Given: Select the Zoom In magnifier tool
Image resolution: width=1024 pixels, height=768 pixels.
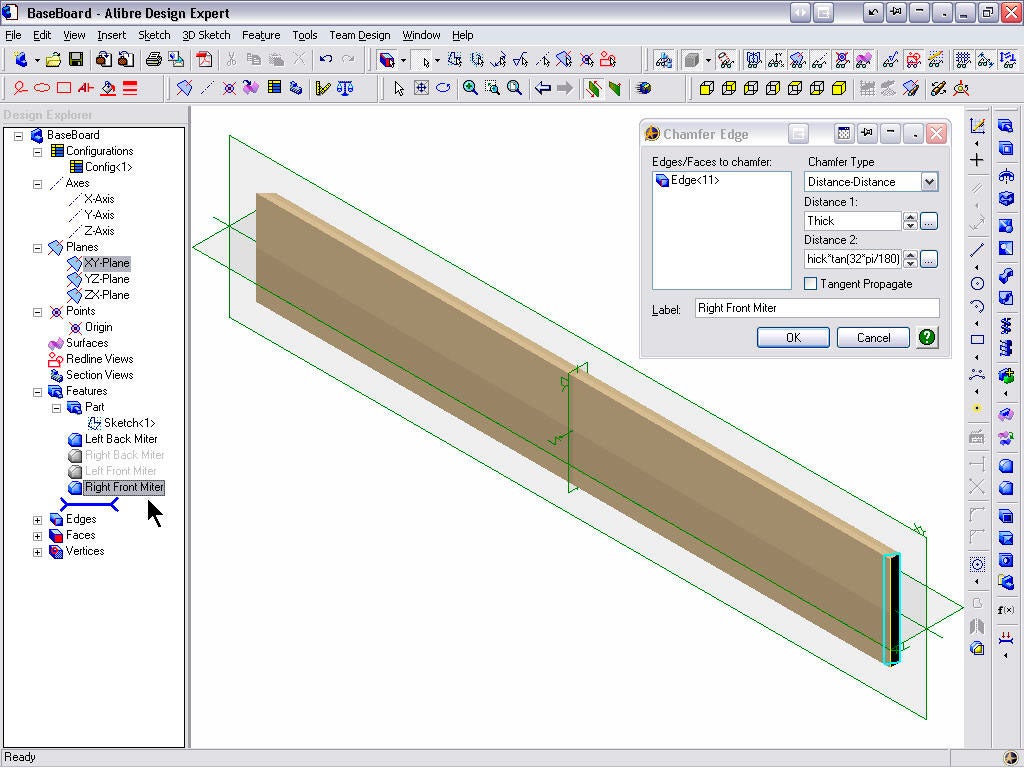Looking at the screenshot, I should click(471, 88).
